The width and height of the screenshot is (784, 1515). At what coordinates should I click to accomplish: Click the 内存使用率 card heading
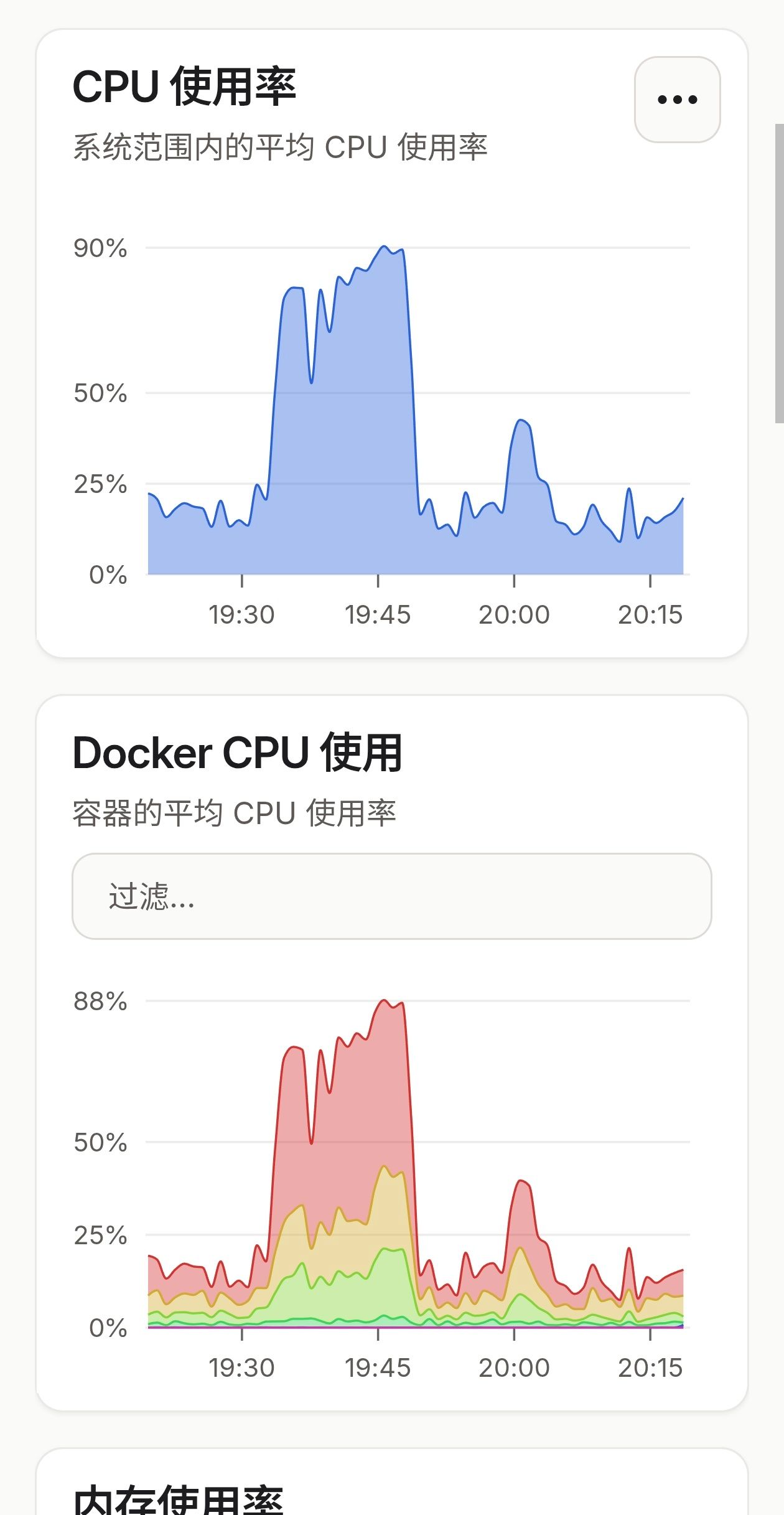pos(179,1500)
